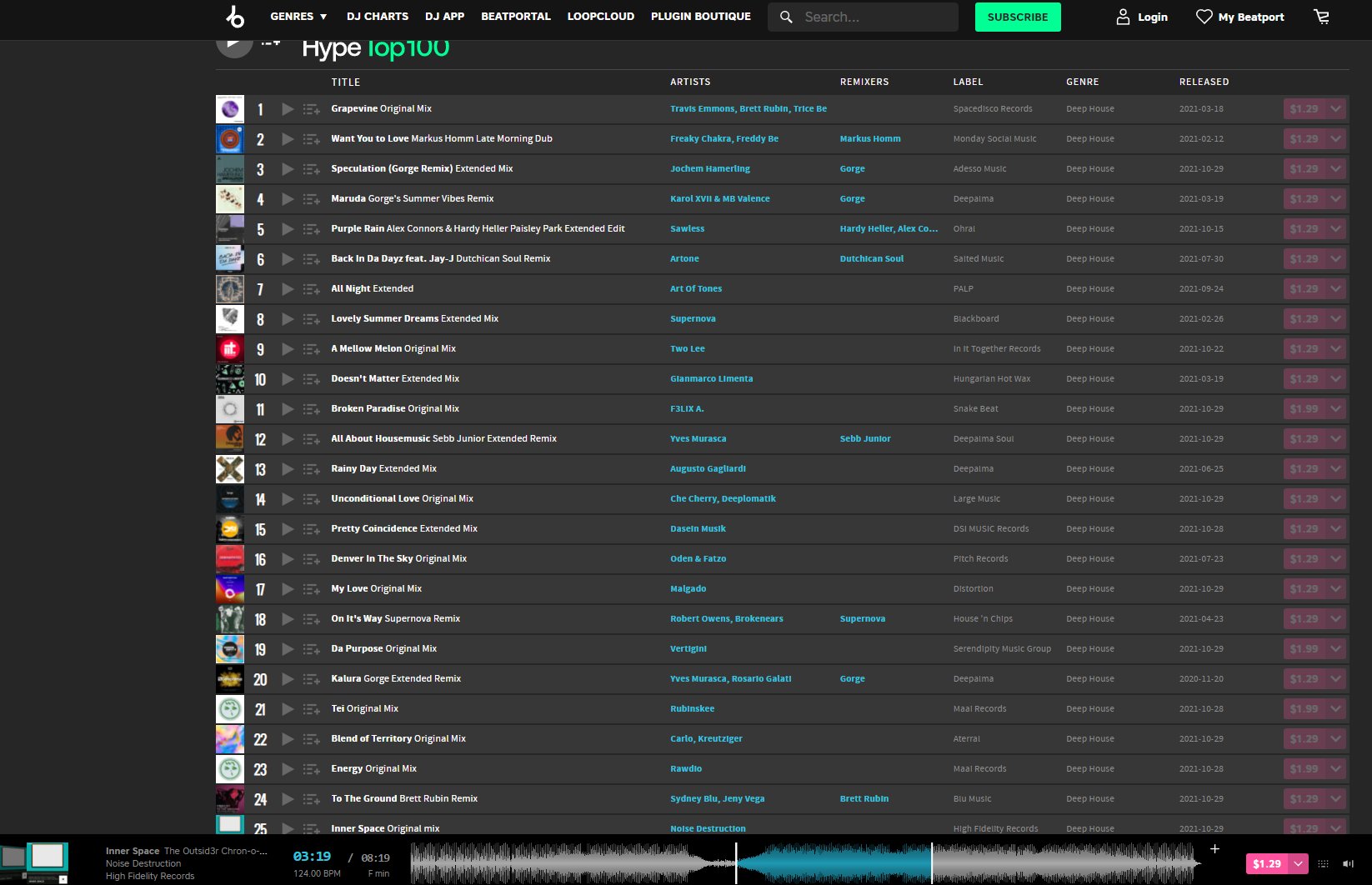Buy the playing track for $1.29
Screen dimensions: 1372x885
1267,864
